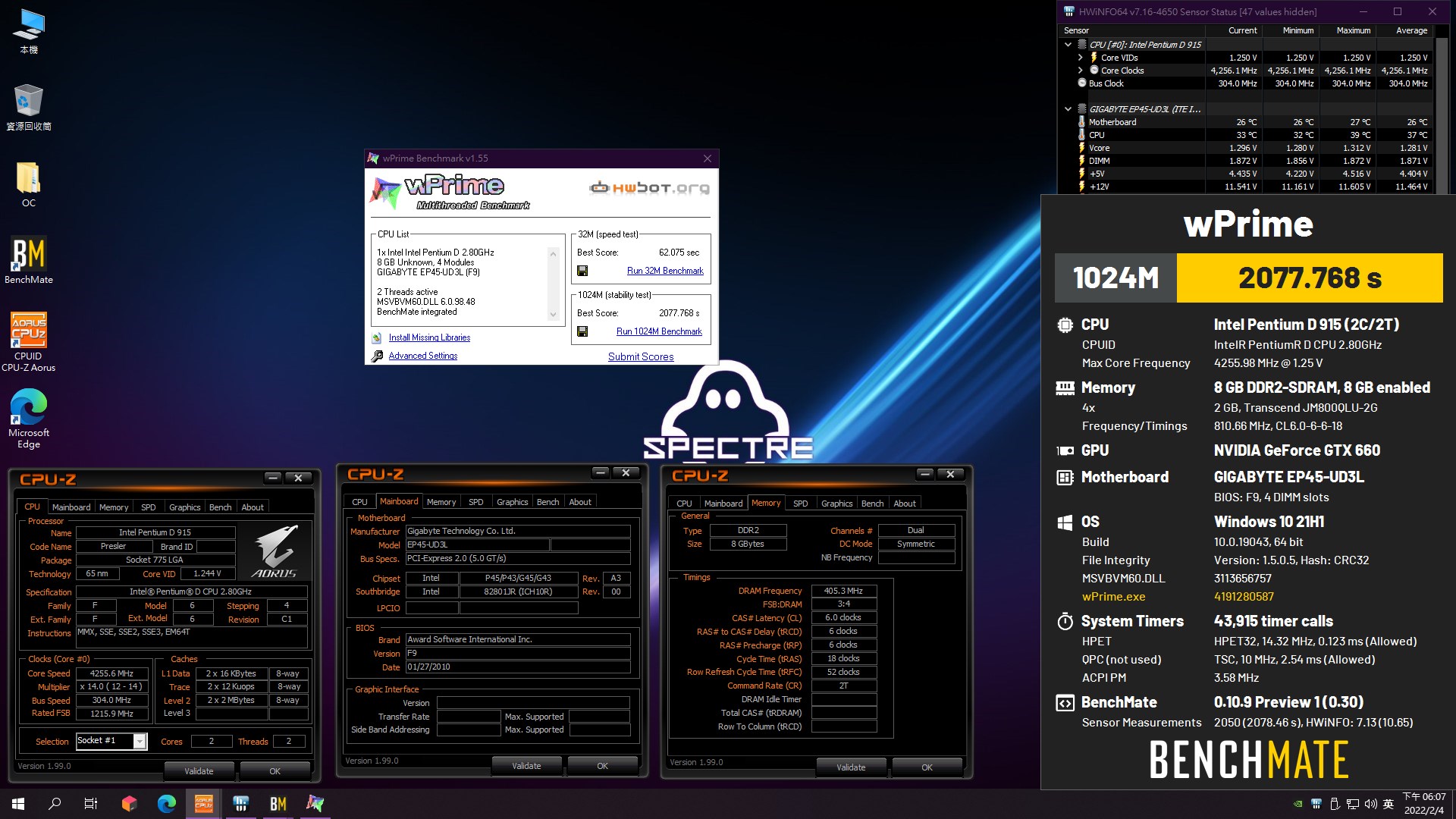Viewport: 1456px width, 819px height.
Task: Open Task View on the taskbar
Action: pos(91,804)
